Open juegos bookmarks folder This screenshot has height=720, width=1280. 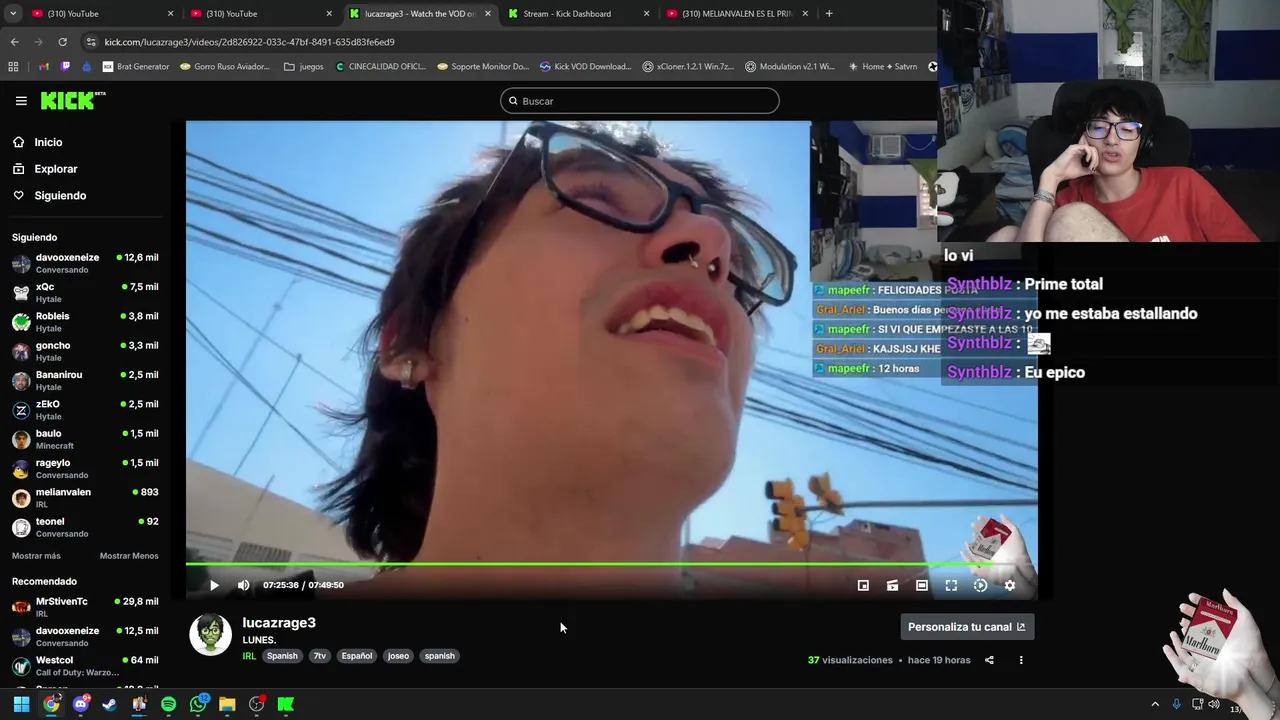(304, 67)
